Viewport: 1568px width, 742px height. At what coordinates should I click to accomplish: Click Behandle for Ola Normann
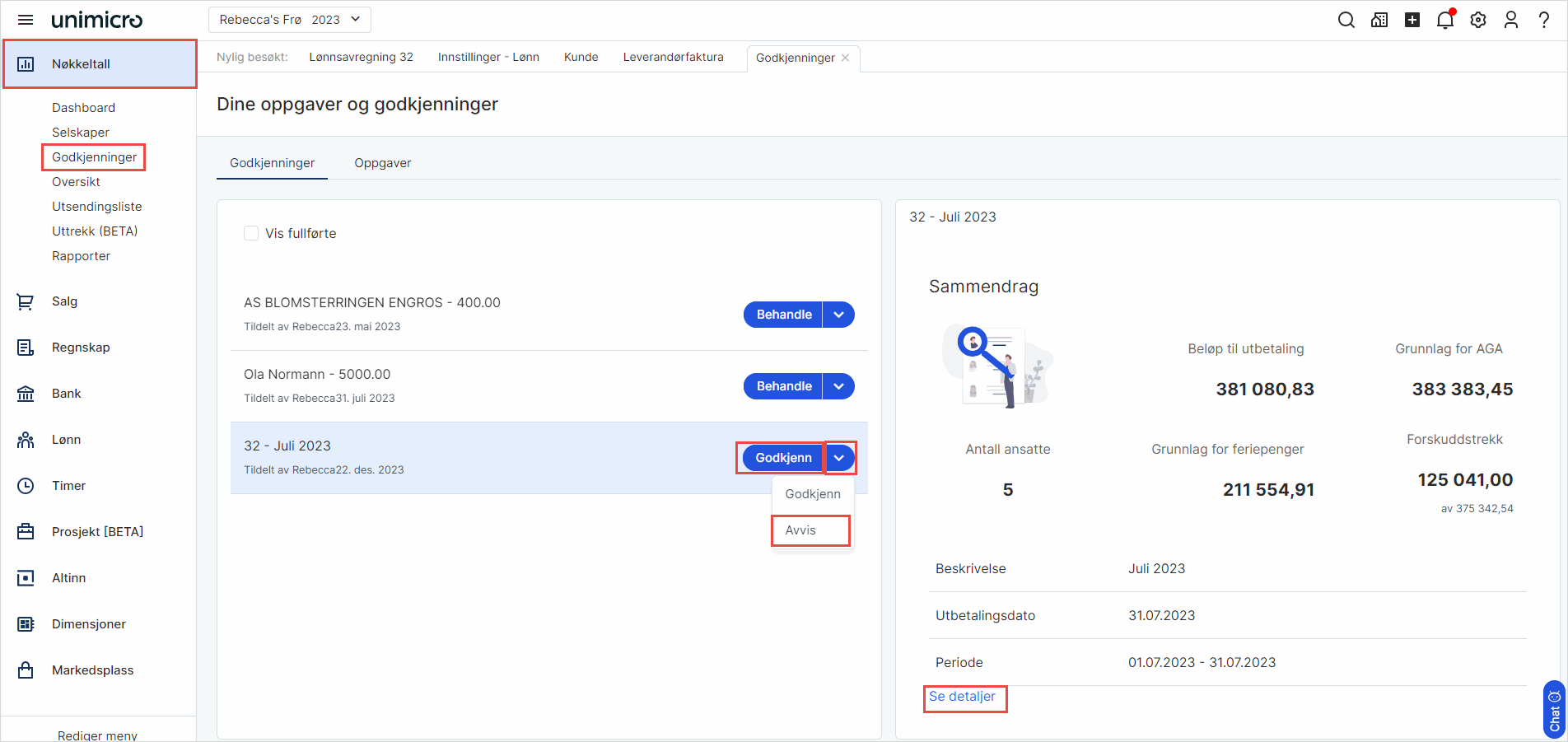(783, 386)
